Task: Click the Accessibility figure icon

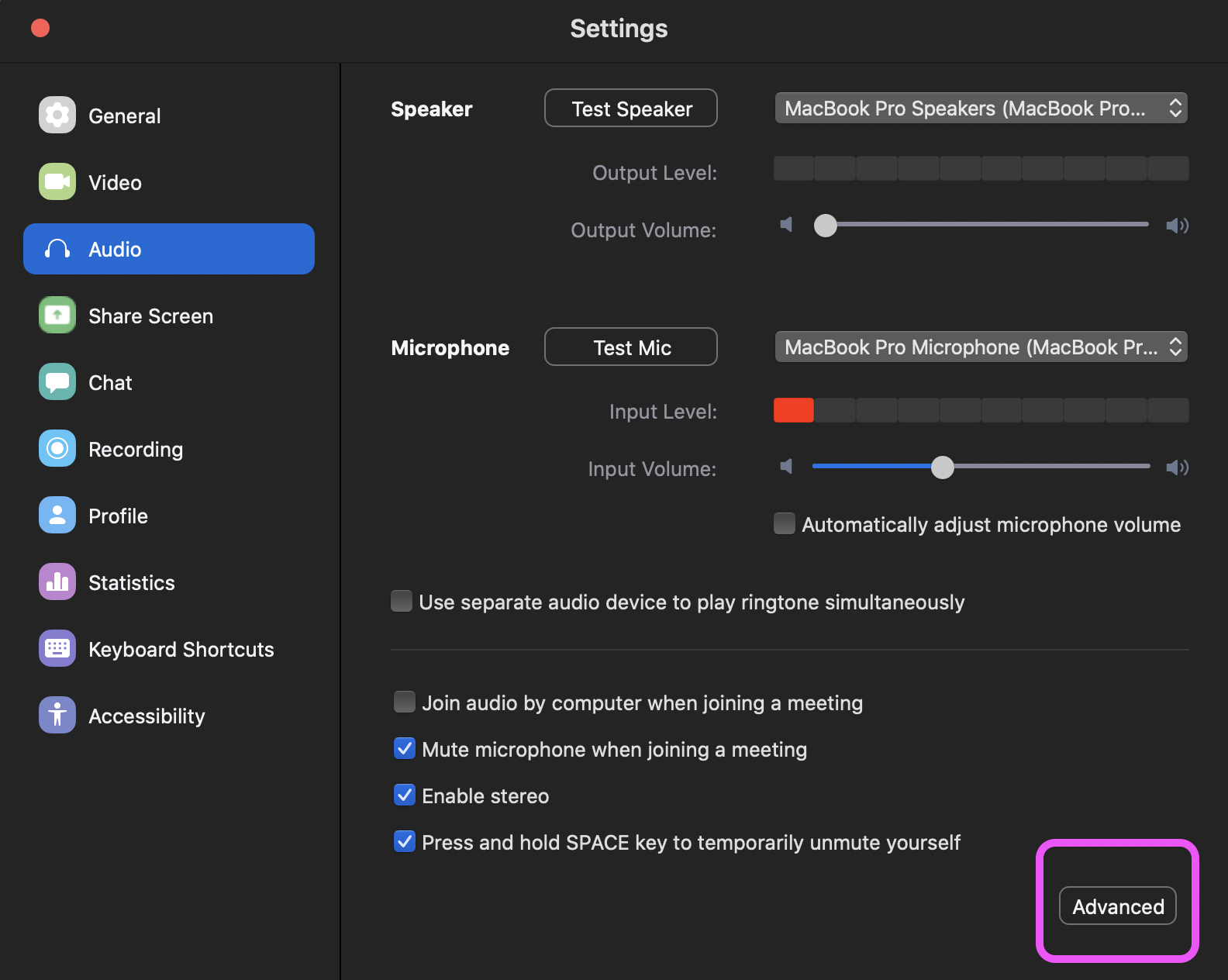Action: (x=57, y=715)
